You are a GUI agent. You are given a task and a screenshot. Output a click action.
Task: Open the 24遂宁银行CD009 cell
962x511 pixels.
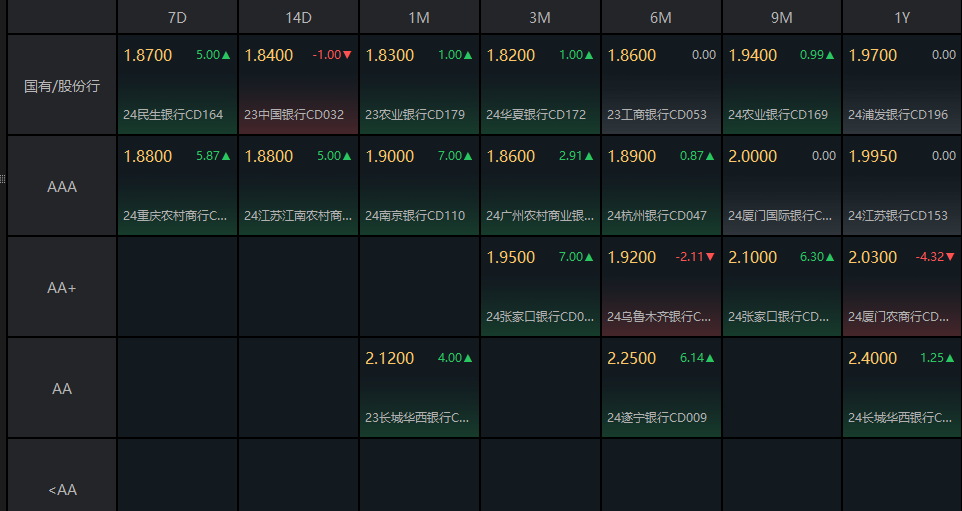tap(661, 388)
